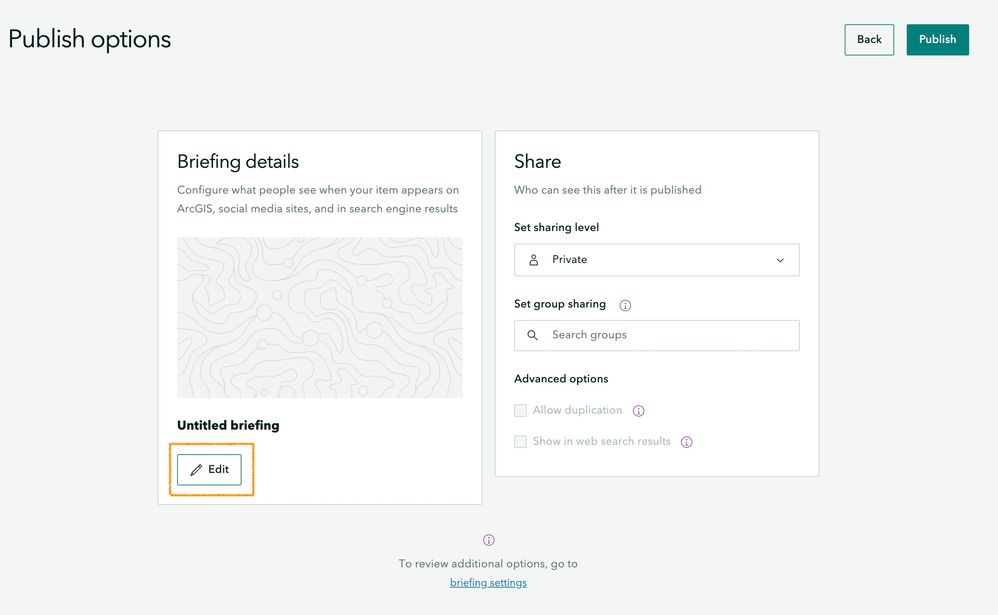
Task: Edit the Untitled briefing details
Action: [x=209, y=470]
